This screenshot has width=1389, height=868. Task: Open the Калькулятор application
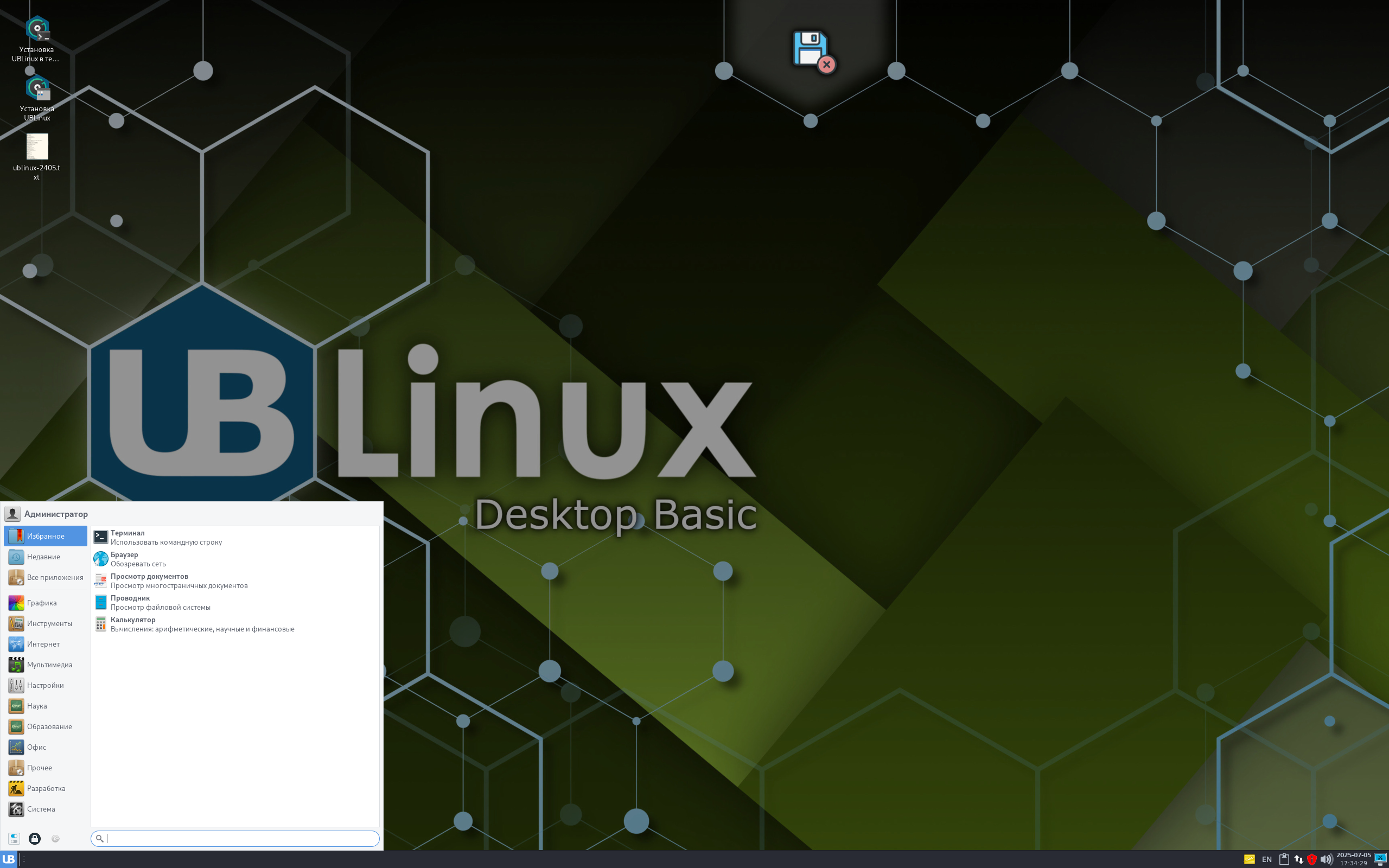tap(235, 624)
